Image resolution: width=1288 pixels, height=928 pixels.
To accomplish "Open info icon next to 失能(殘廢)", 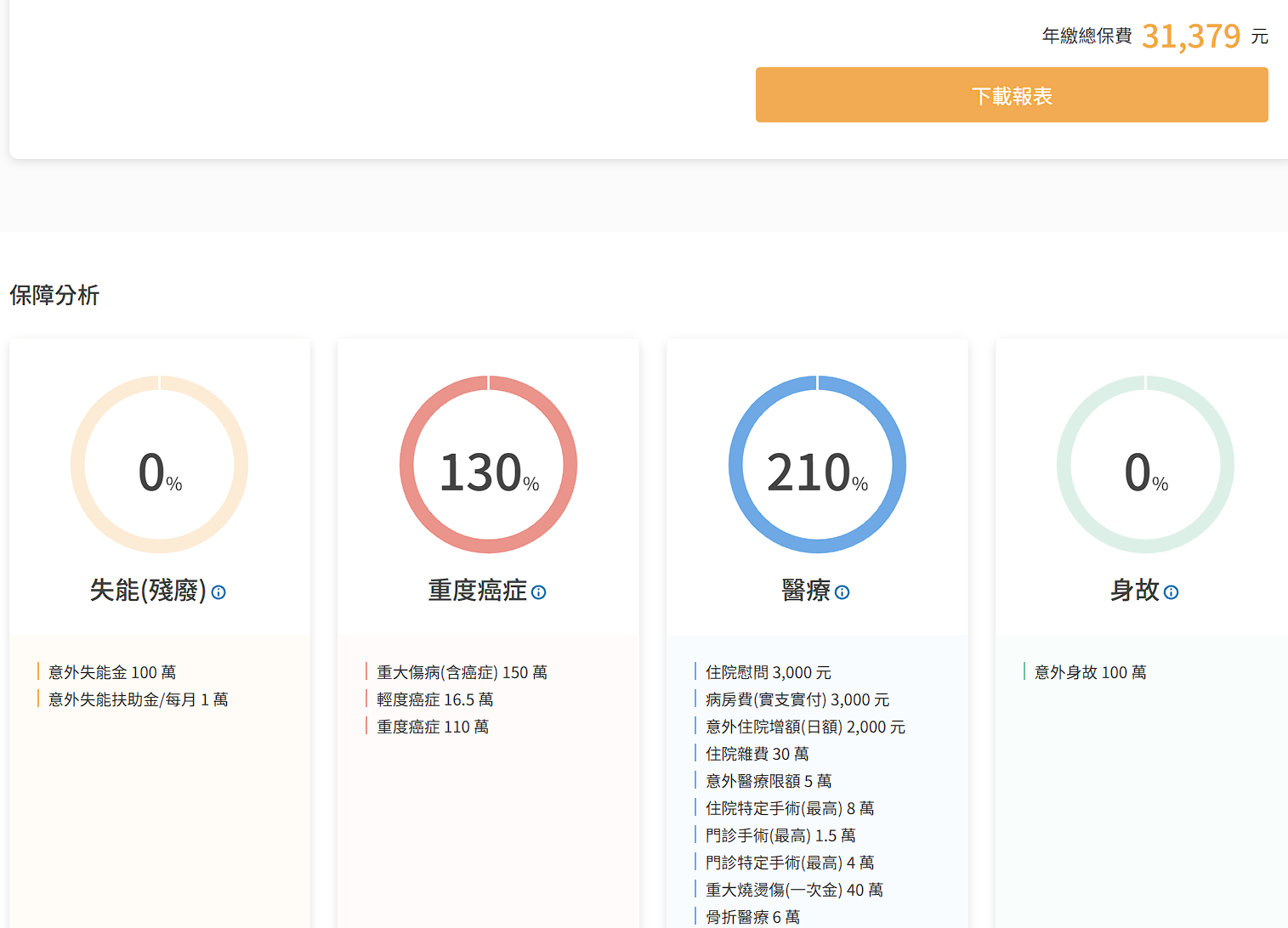I will click(x=218, y=592).
